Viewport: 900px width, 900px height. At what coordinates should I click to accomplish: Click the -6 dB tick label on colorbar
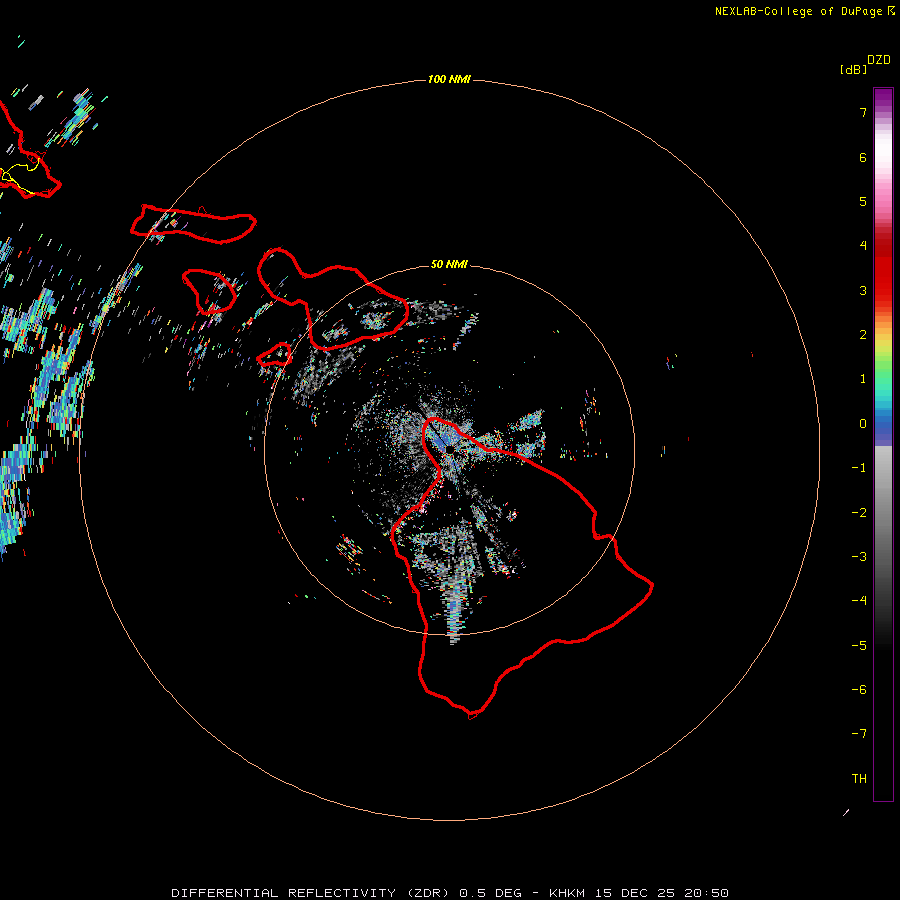[x=859, y=690]
